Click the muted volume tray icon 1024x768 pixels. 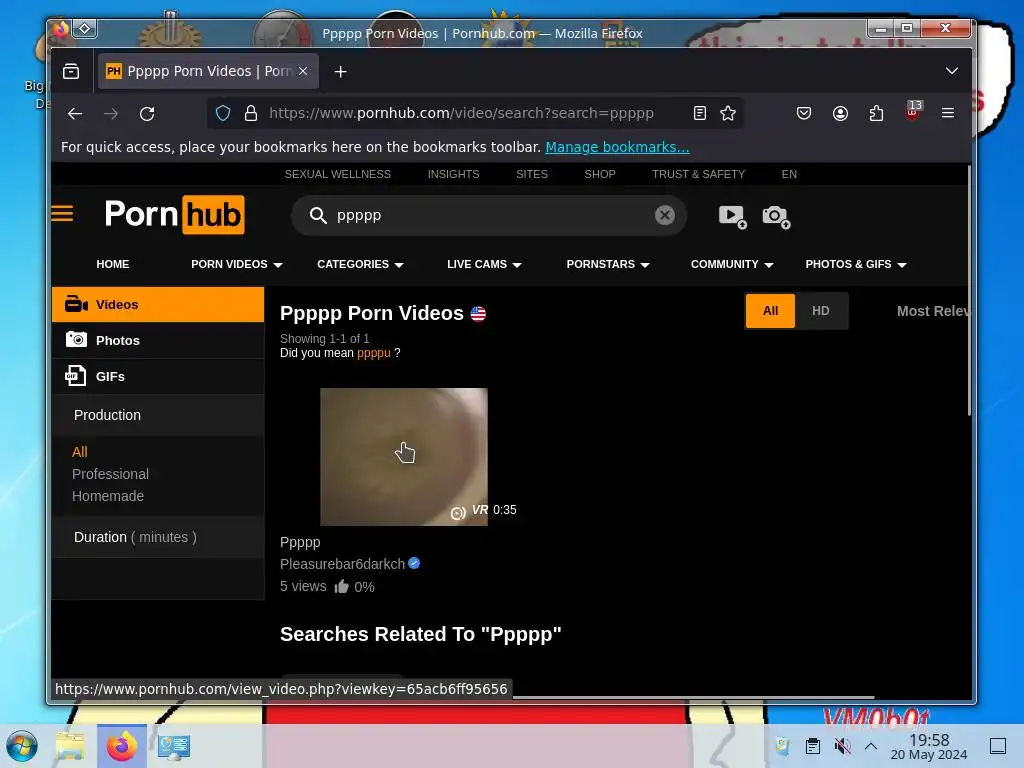(842, 746)
